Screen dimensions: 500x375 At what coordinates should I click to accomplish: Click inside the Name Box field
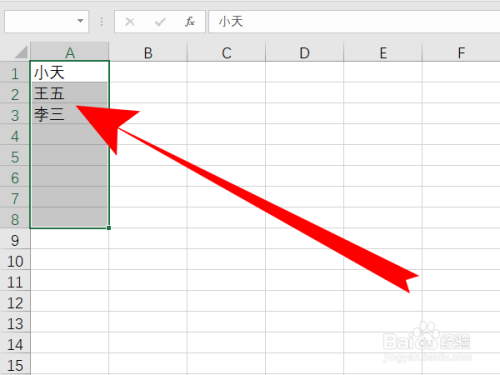tap(40, 22)
